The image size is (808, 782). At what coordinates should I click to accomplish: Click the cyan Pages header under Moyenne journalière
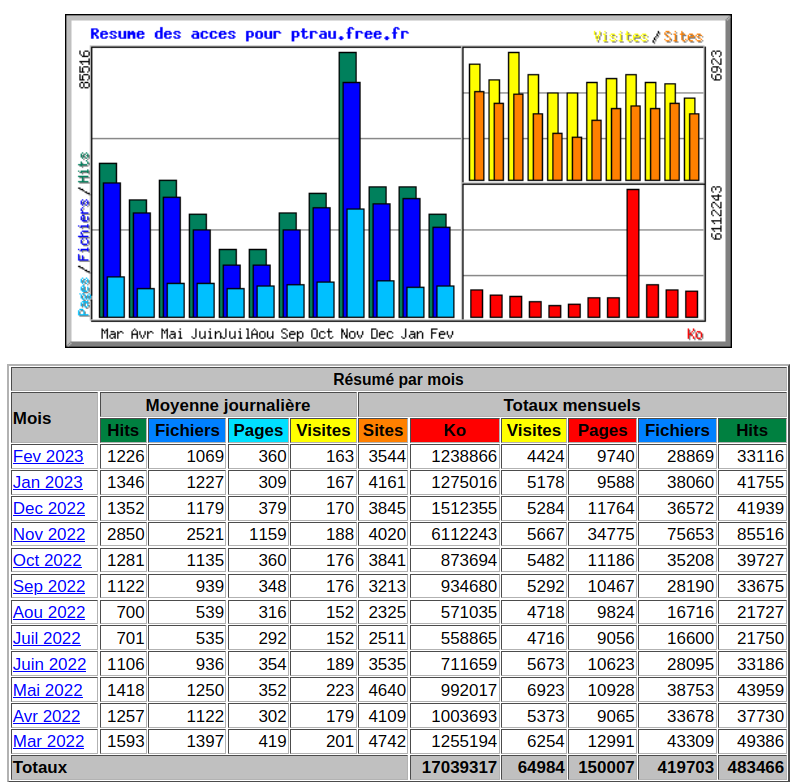(258, 430)
